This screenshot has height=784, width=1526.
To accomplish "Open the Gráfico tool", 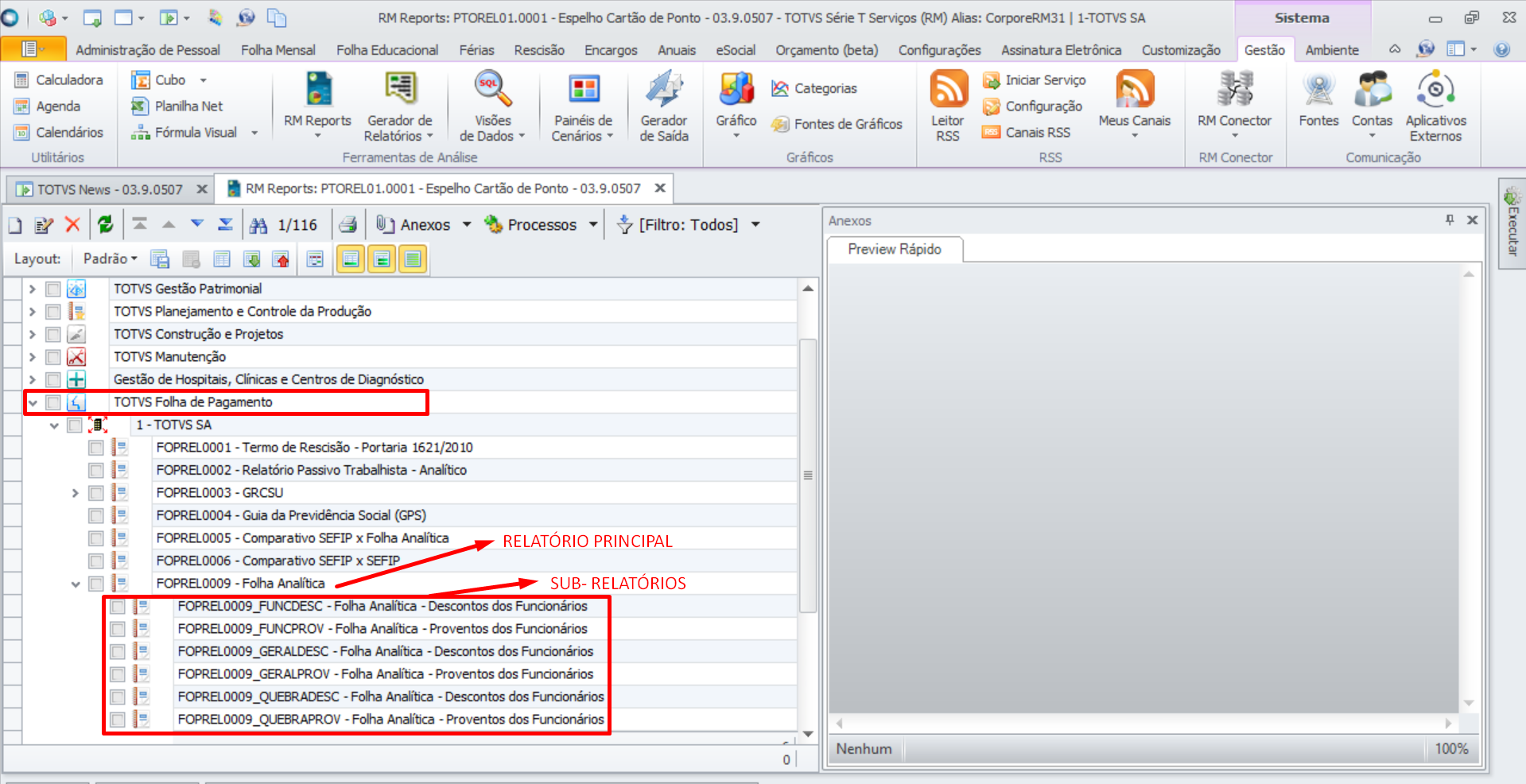I will click(736, 106).
